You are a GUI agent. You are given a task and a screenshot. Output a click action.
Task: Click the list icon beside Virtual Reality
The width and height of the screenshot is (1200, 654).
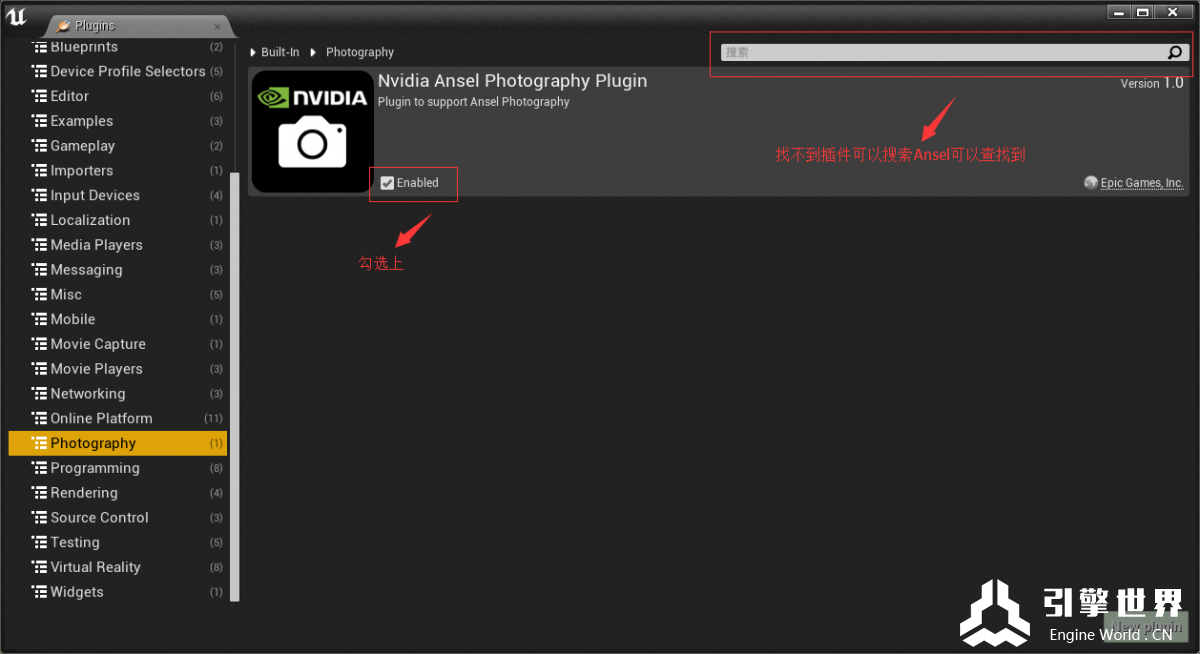39,567
